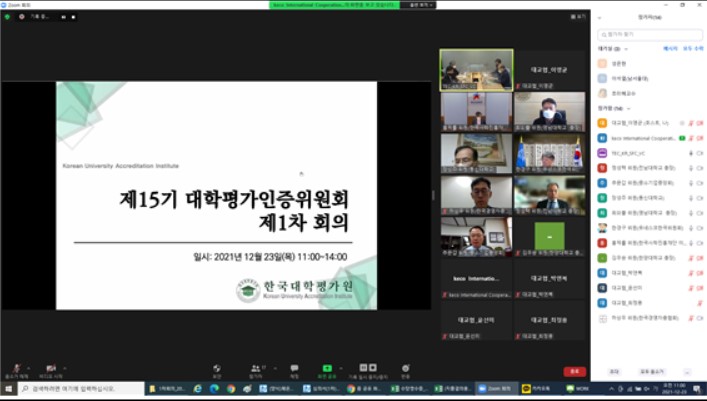Pause the recording at top left
The width and height of the screenshot is (707, 401).
point(65,17)
